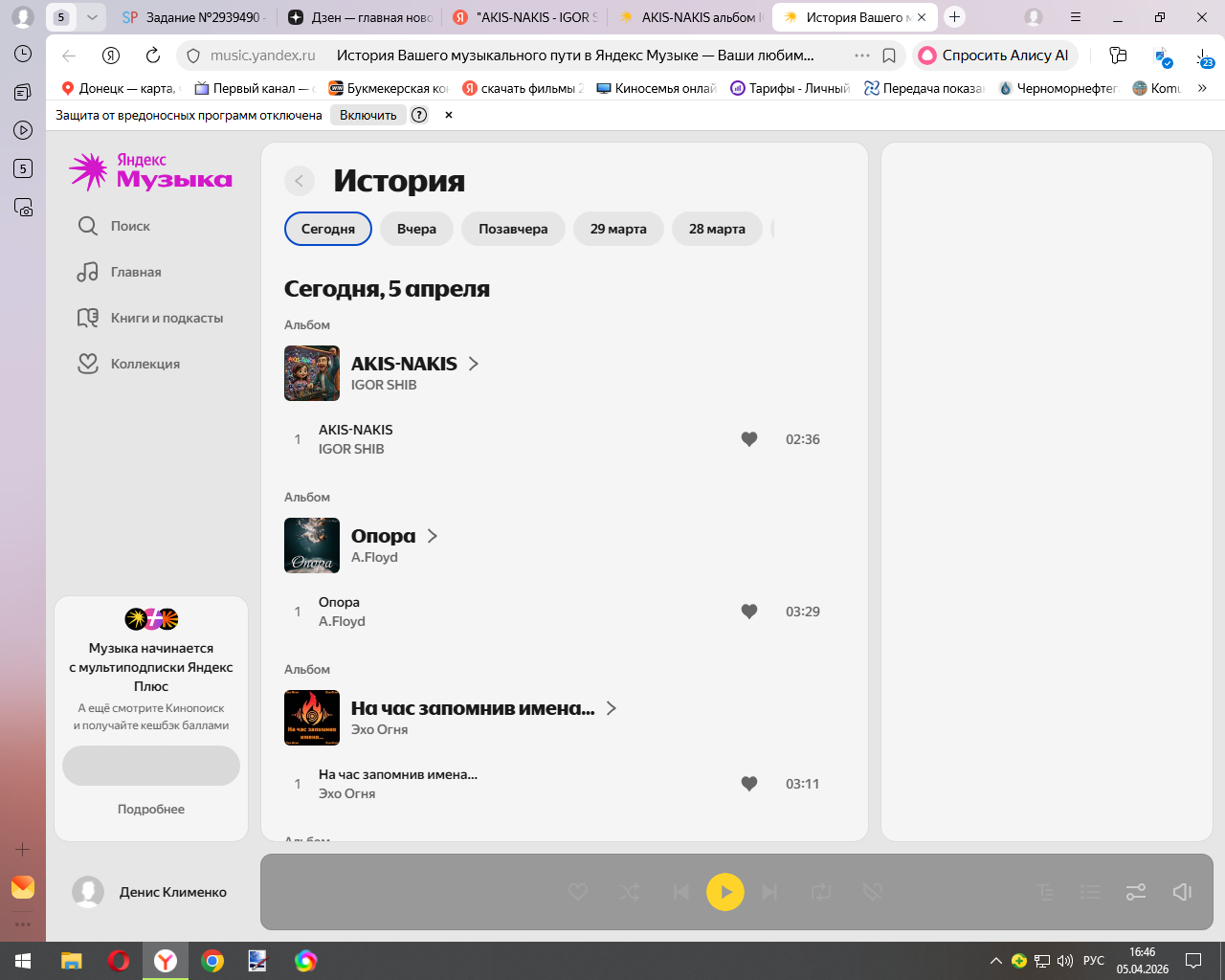Screen dimensions: 1225x980
Task: Select the Сегодня history filter
Action: coord(328,229)
